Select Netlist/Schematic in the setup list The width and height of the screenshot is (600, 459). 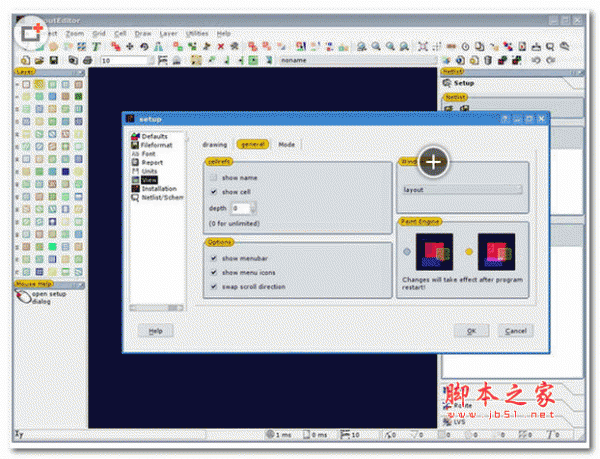point(160,197)
